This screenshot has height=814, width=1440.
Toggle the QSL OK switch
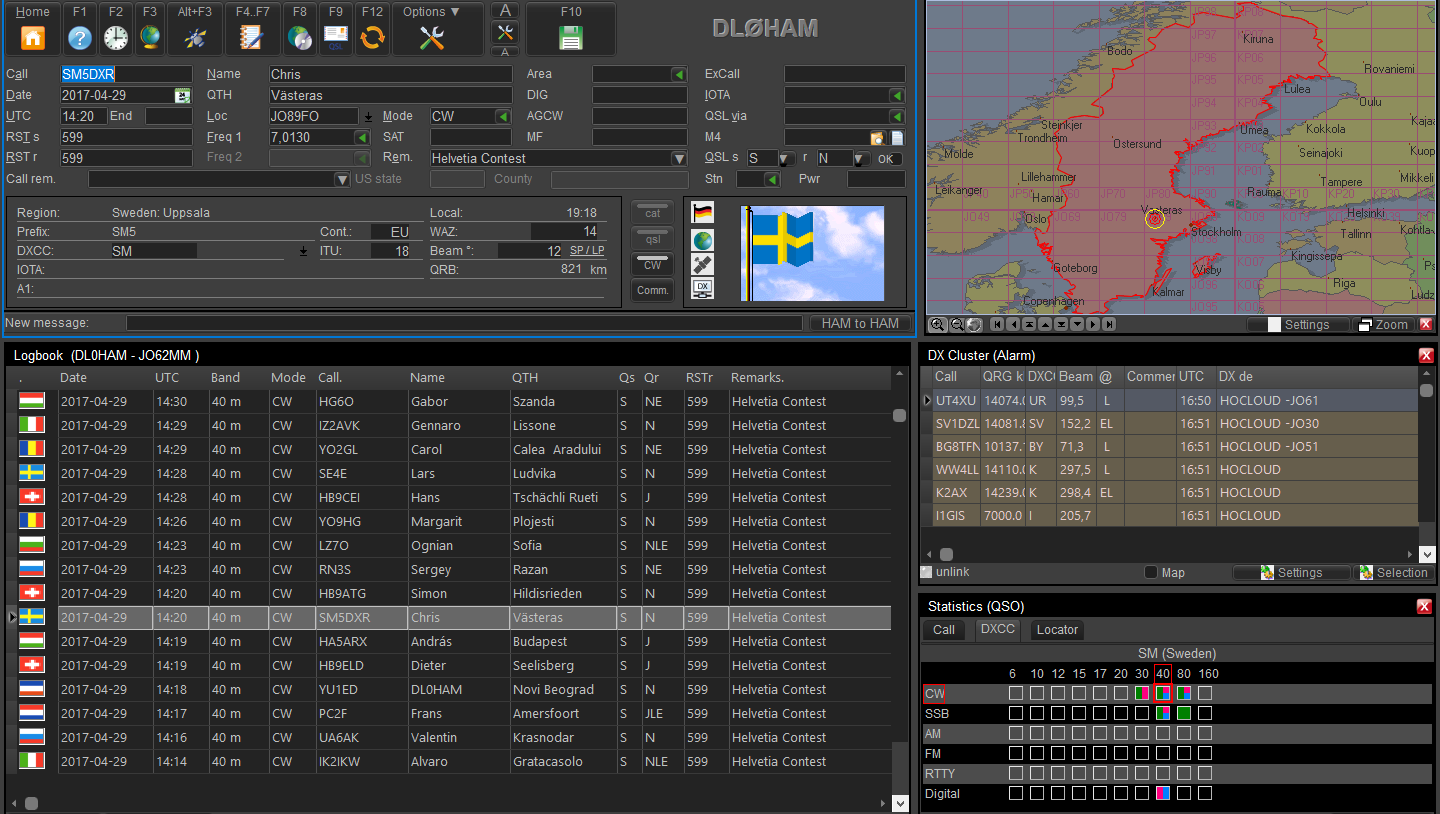pyautogui.click(x=887, y=158)
